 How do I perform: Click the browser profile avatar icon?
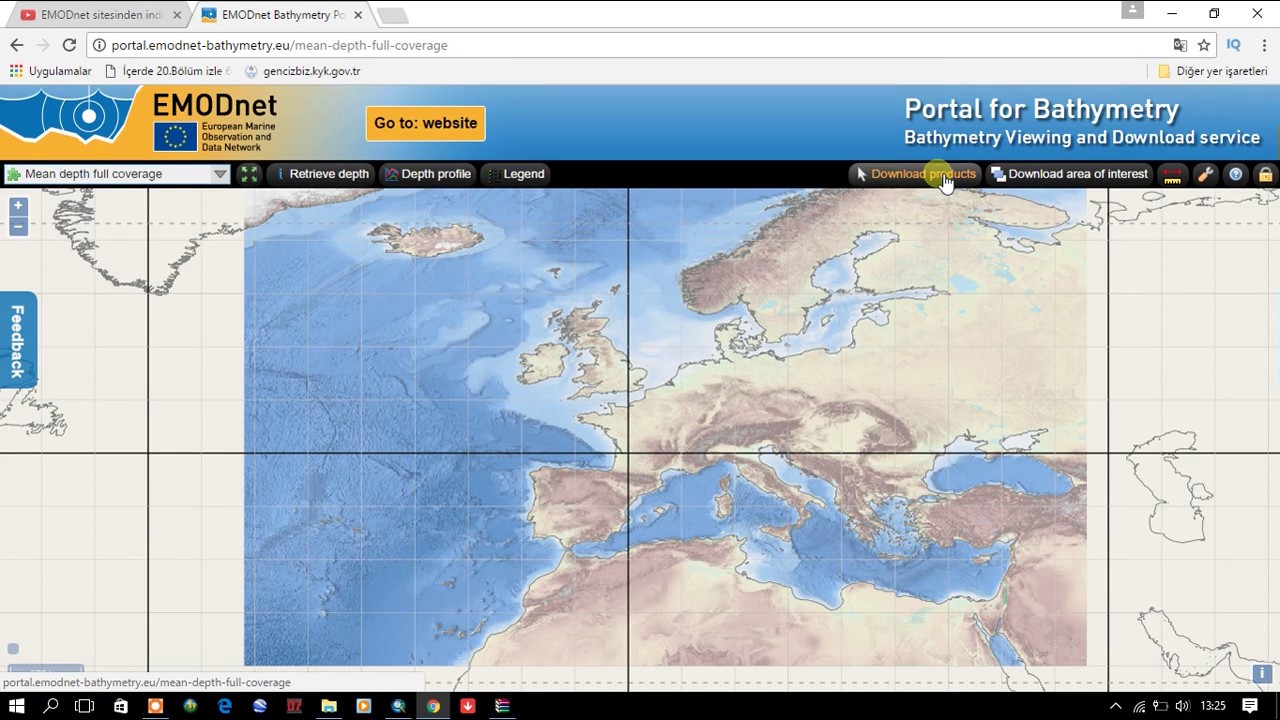coord(1132,10)
